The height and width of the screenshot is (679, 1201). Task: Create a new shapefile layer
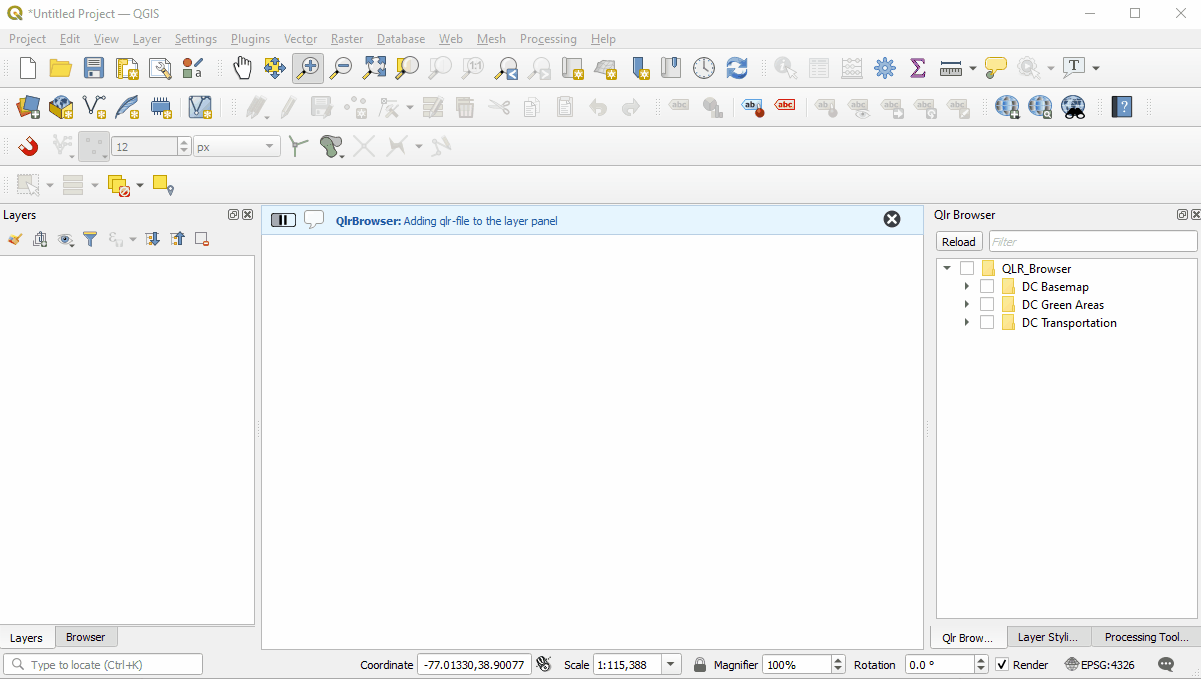(x=94, y=107)
